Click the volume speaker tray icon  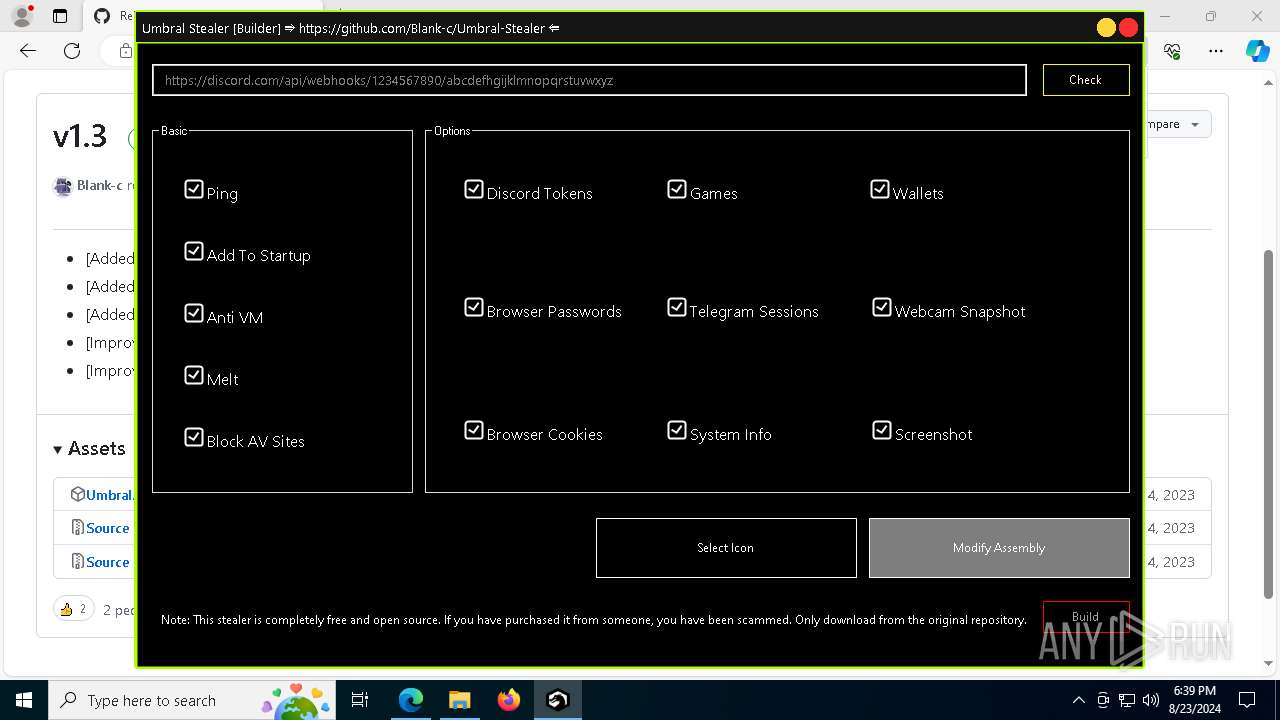[1151, 700]
